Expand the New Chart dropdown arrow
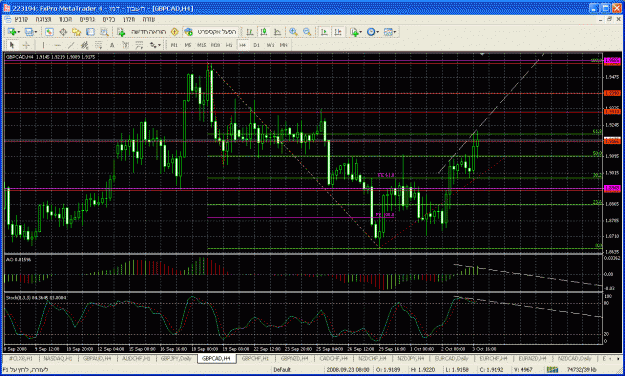This screenshot has width=625, height=376. click(x=18, y=32)
